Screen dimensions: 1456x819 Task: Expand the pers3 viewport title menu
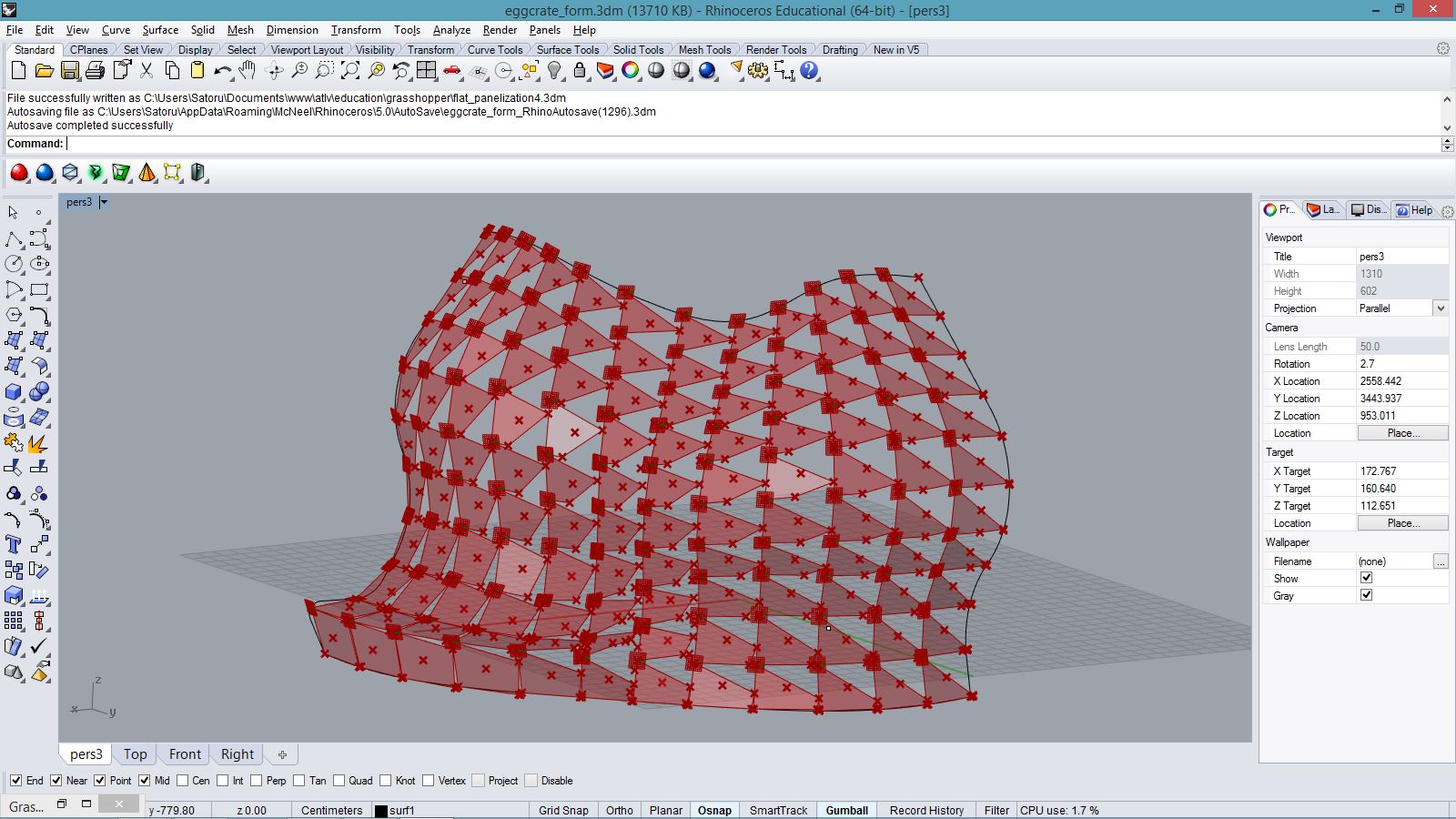point(104,202)
